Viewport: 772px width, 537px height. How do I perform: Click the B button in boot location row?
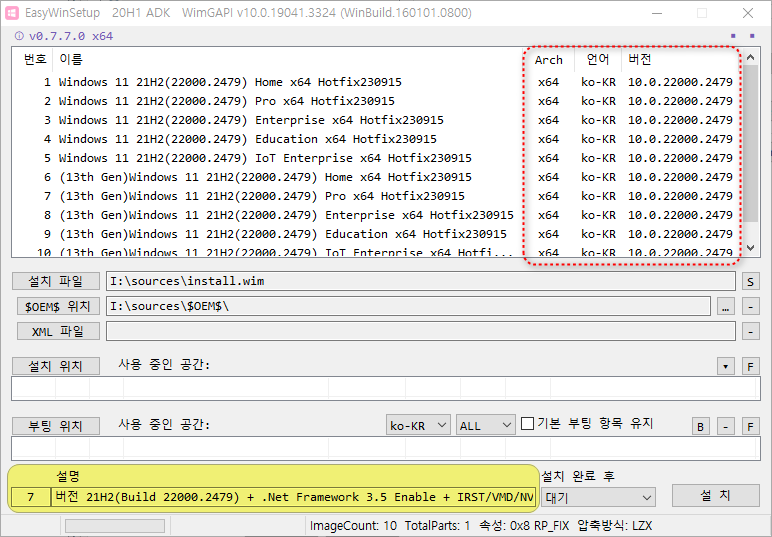pyautogui.click(x=701, y=426)
